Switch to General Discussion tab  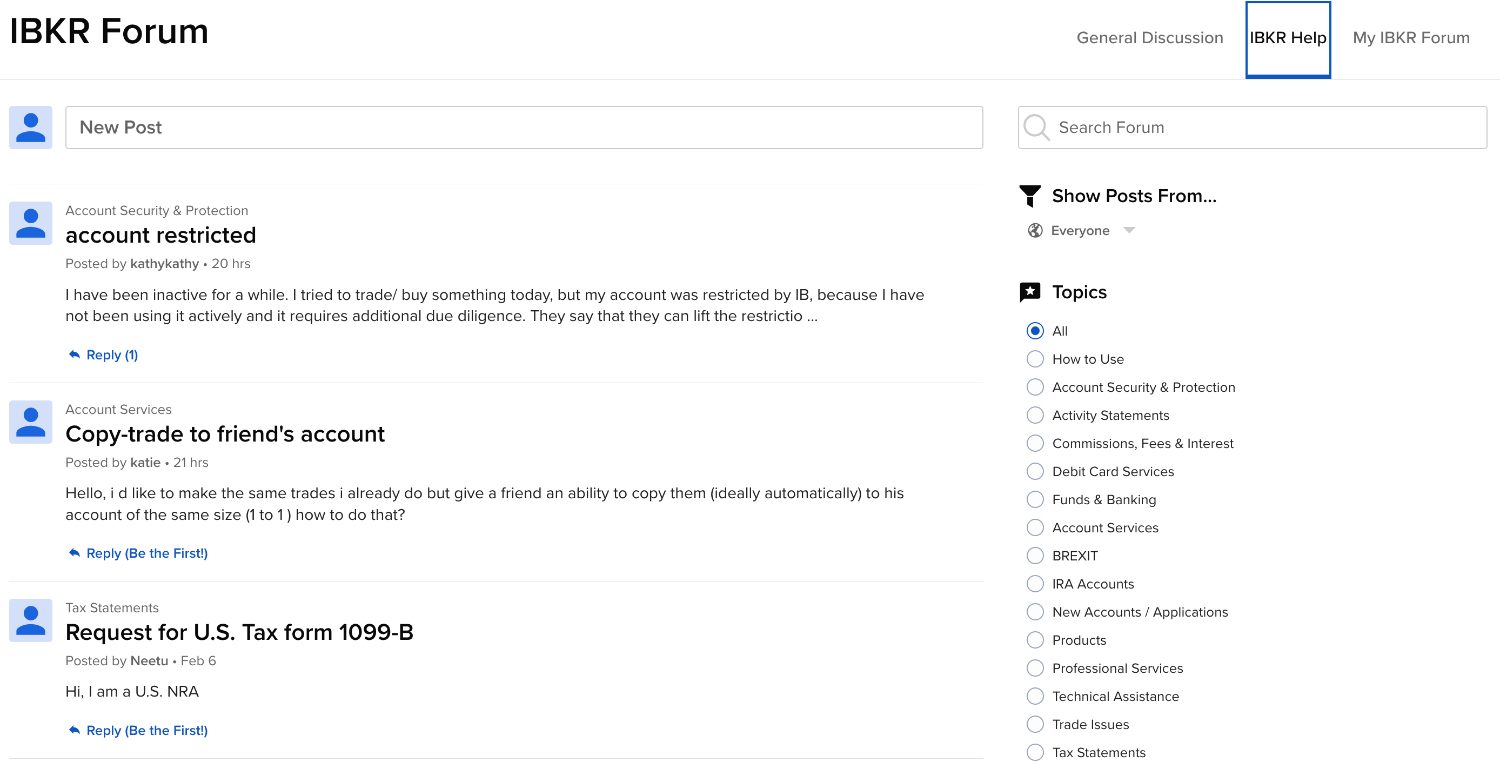pos(1150,38)
